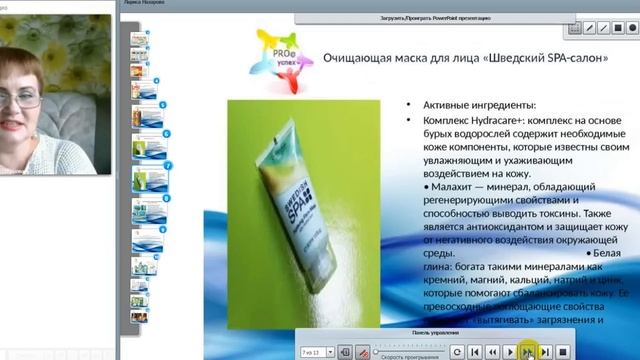The height and width of the screenshot is (360, 640).
Task: Click the 'Панель управления' panel title
Action: tap(435, 333)
